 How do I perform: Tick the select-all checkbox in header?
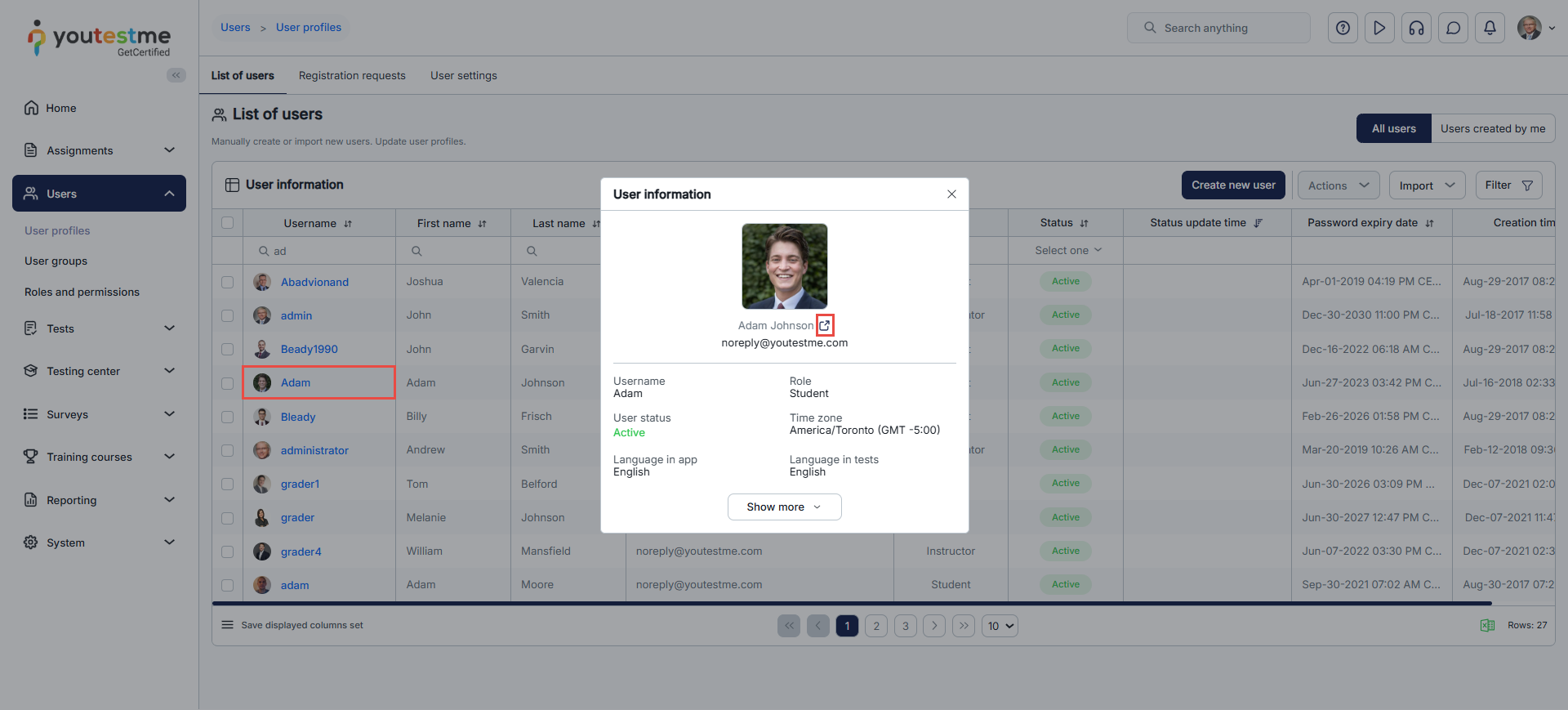point(228,223)
